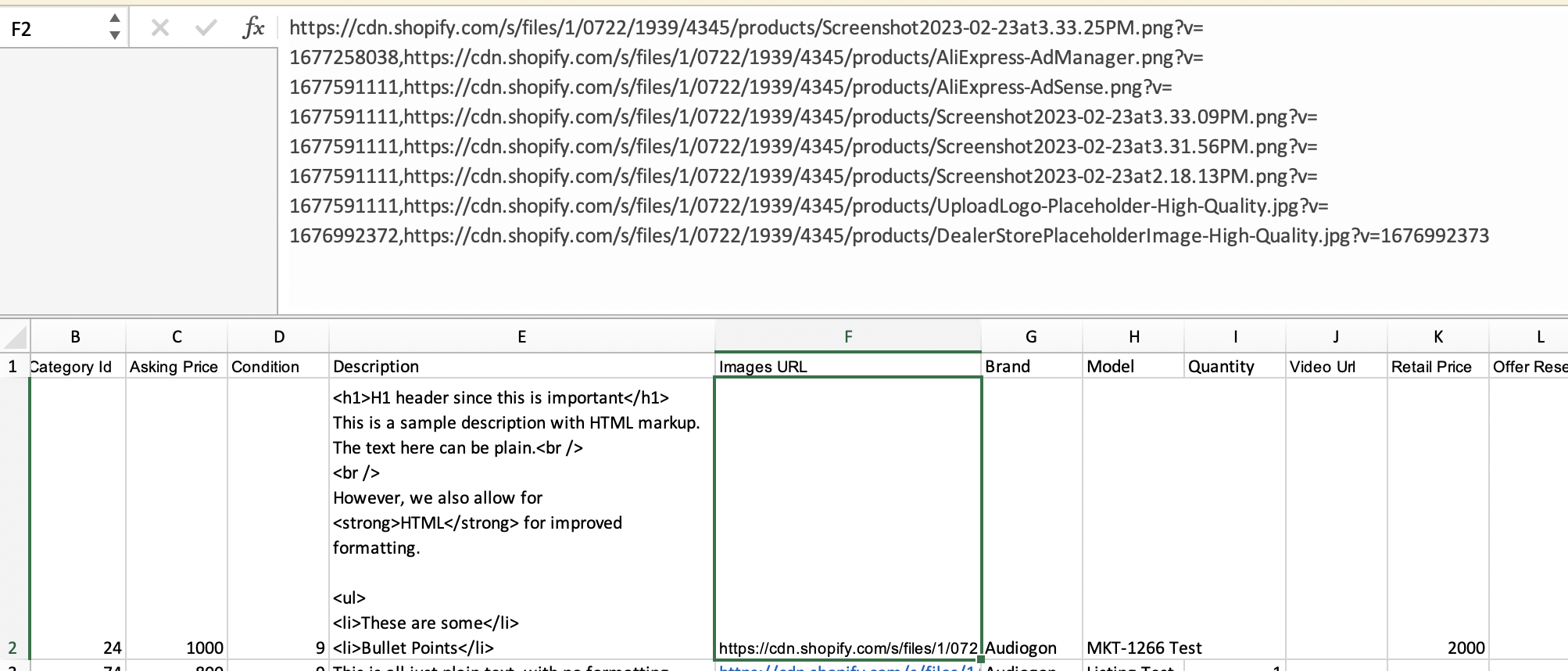The height and width of the screenshot is (671, 1568).
Task: Select column D header
Action: (279, 337)
